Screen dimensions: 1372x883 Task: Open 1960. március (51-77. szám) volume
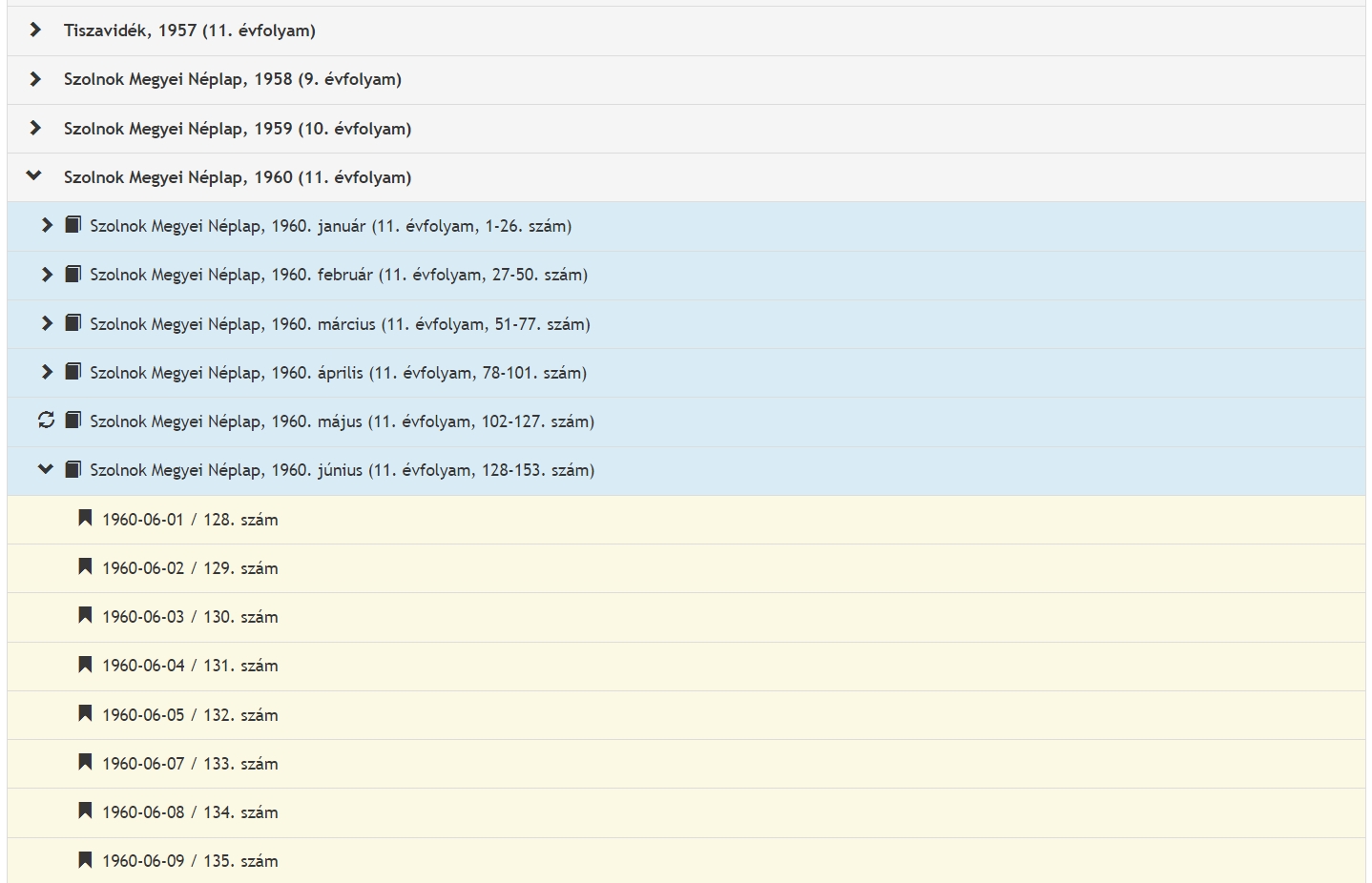click(341, 324)
